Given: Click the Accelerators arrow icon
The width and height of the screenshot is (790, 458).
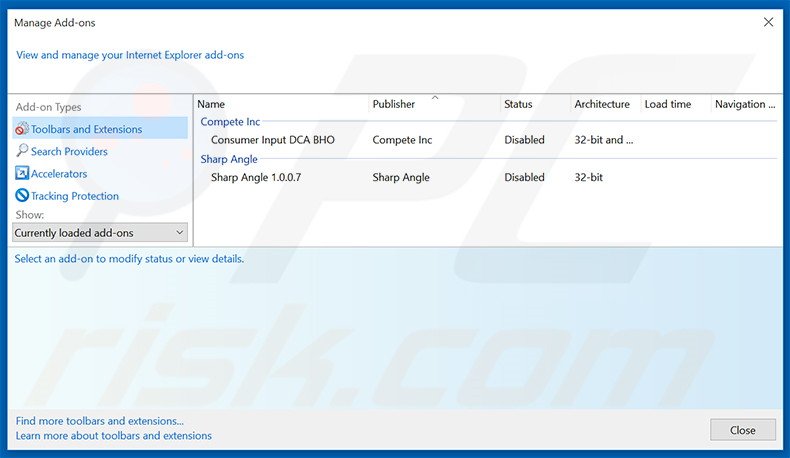Looking at the screenshot, I should pyautogui.click(x=22, y=173).
